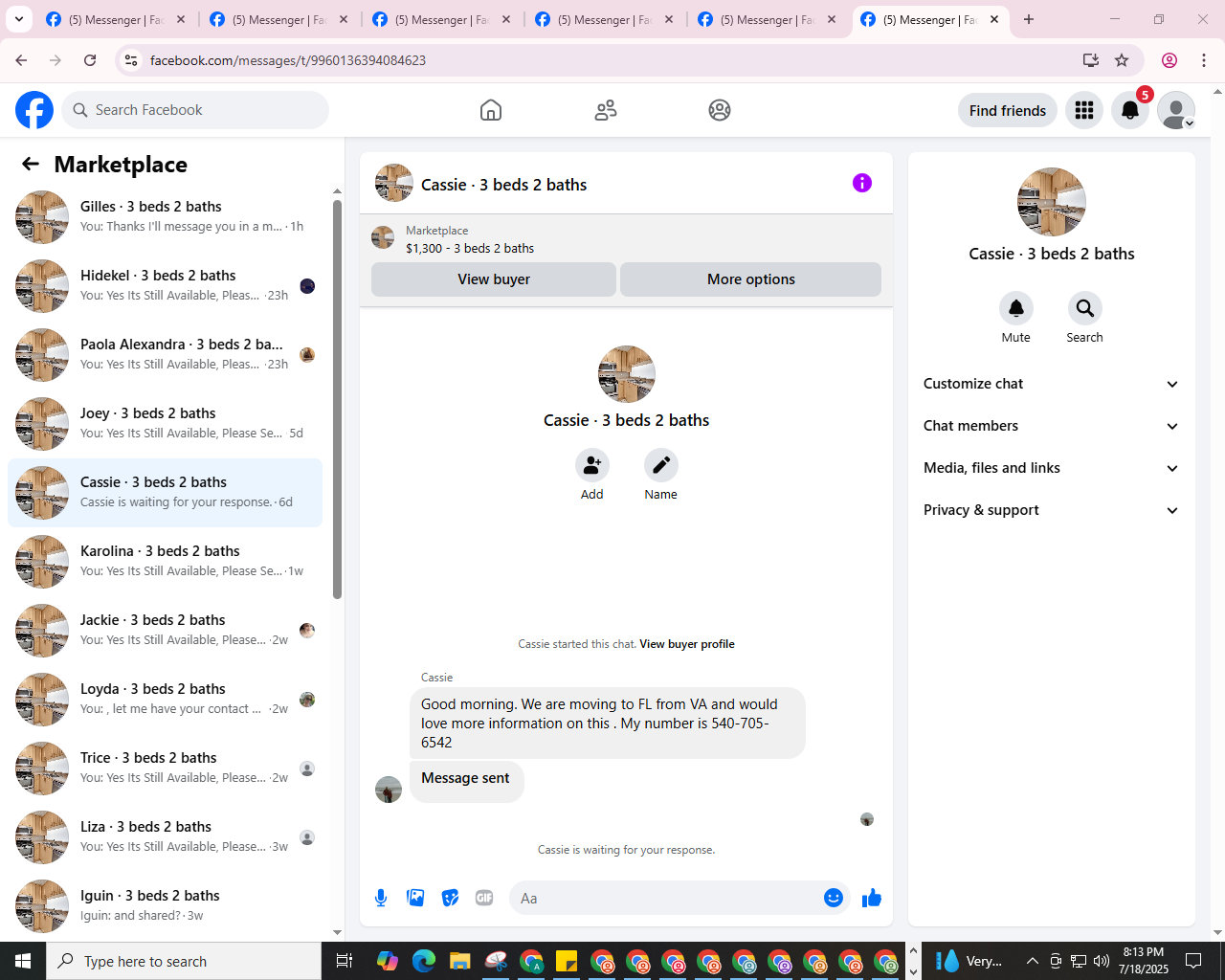1225x980 pixels.
Task: Open the Windows Start menu
Action: pyautogui.click(x=23, y=961)
